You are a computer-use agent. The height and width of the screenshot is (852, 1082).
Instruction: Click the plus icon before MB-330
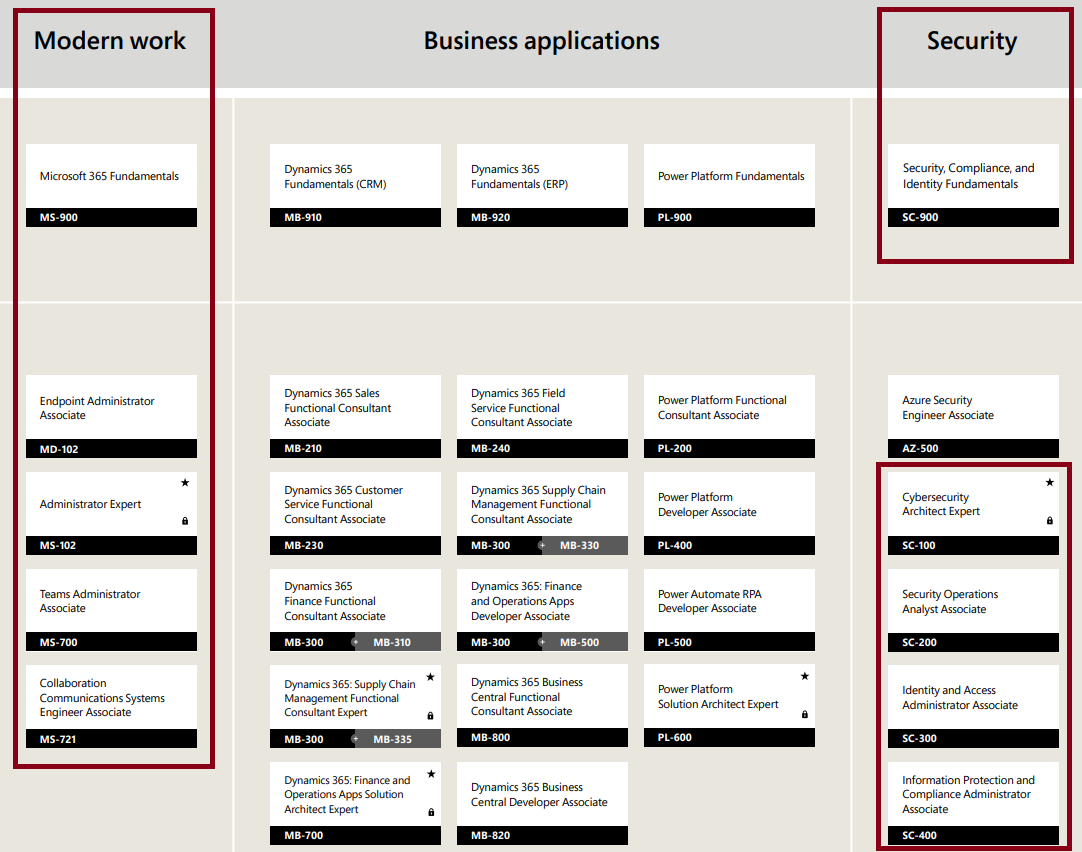[542, 546]
